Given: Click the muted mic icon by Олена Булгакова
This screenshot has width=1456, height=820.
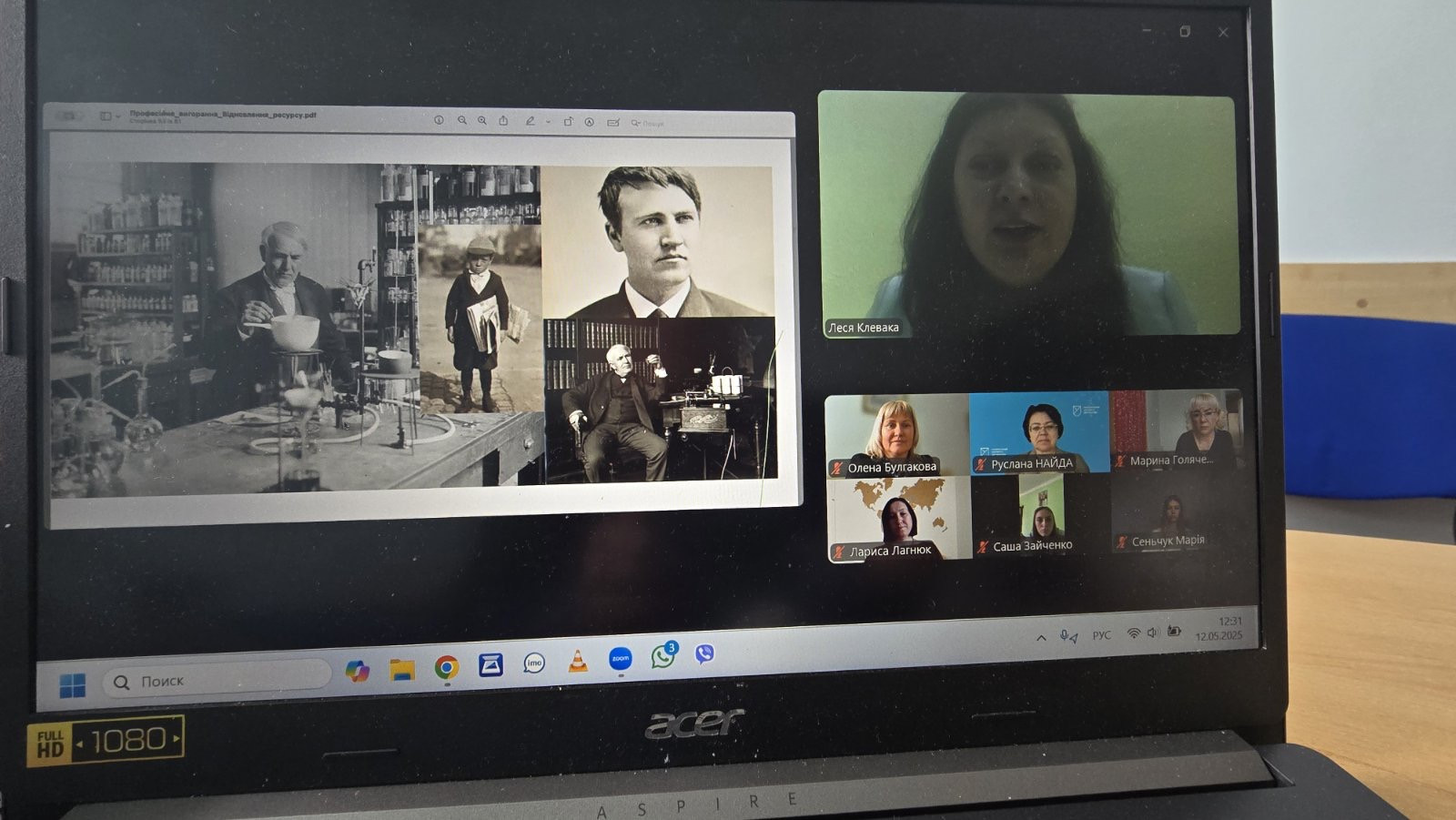Looking at the screenshot, I should pos(836,468).
